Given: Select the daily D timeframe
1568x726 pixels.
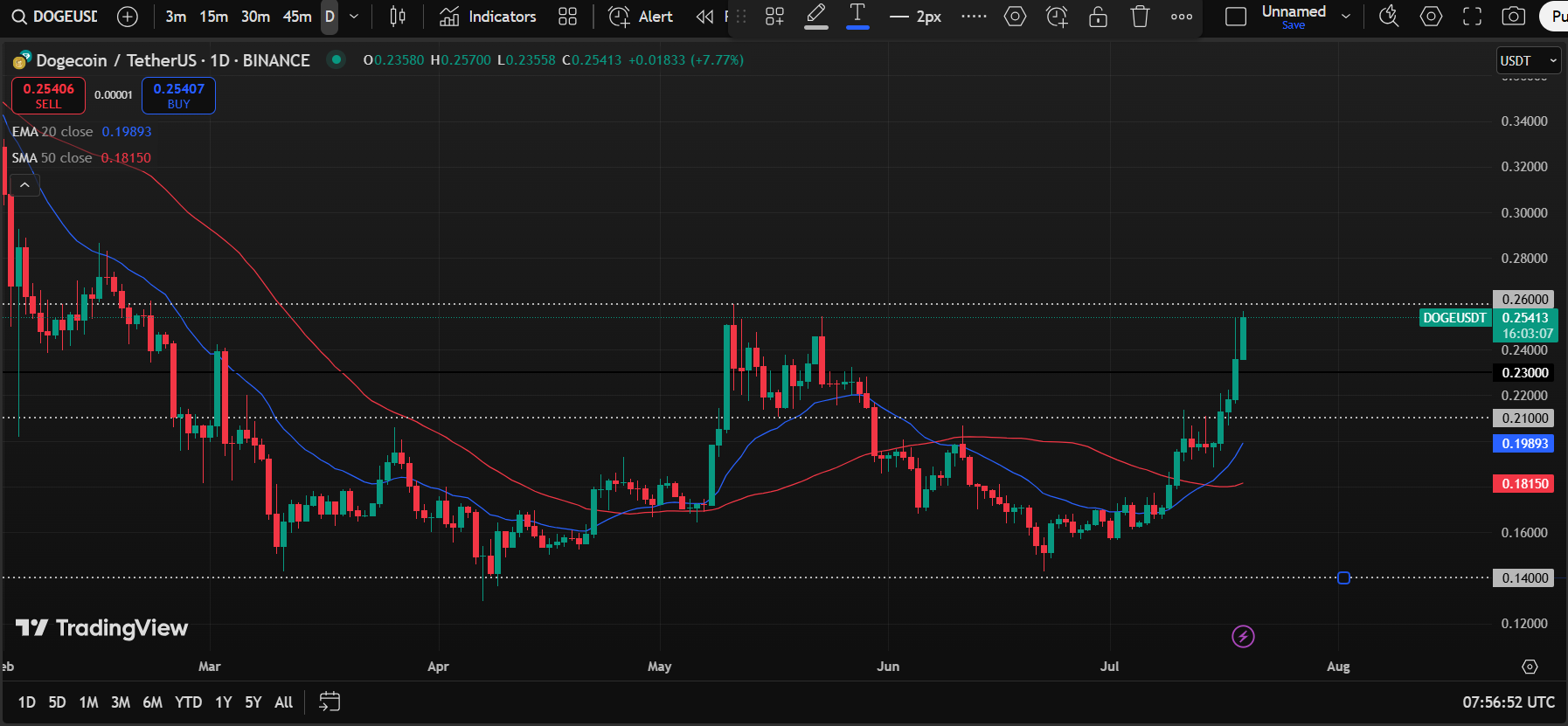Looking at the screenshot, I should [x=330, y=17].
